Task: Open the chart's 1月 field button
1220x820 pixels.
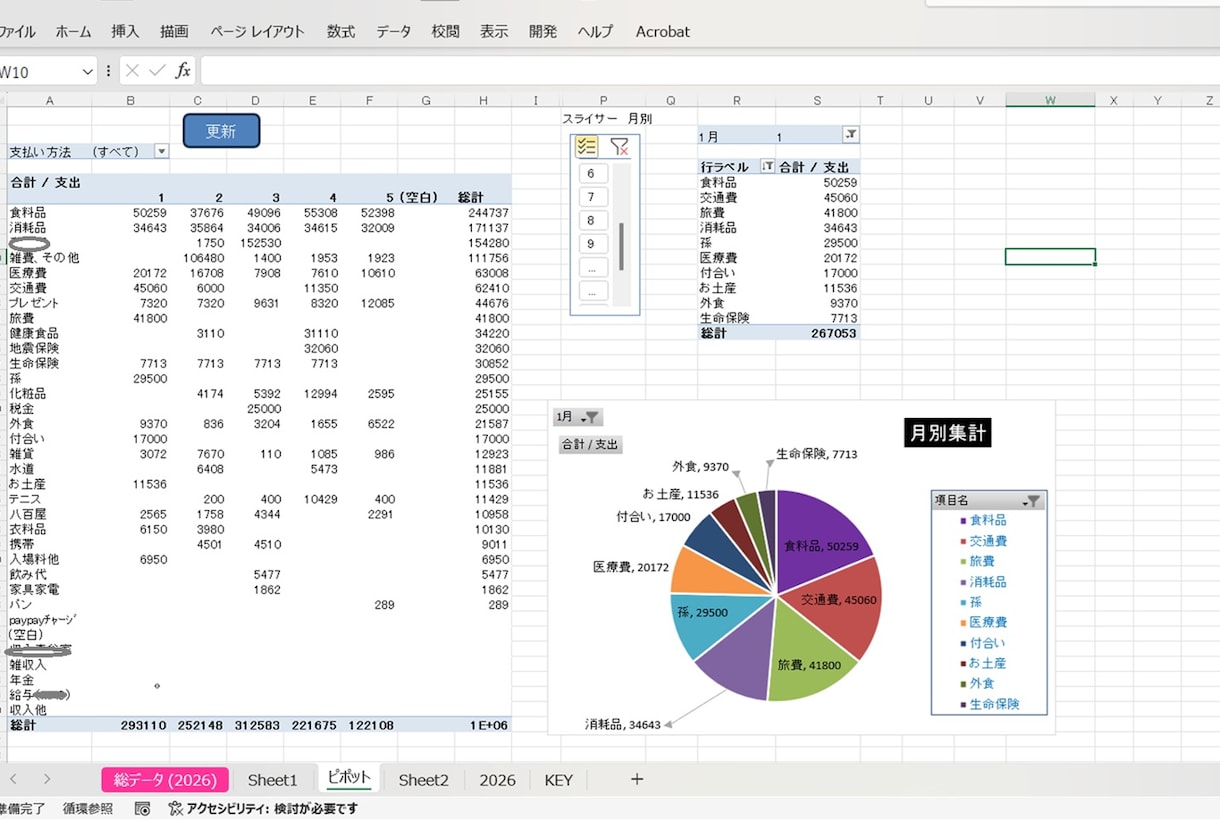Action: coord(579,417)
